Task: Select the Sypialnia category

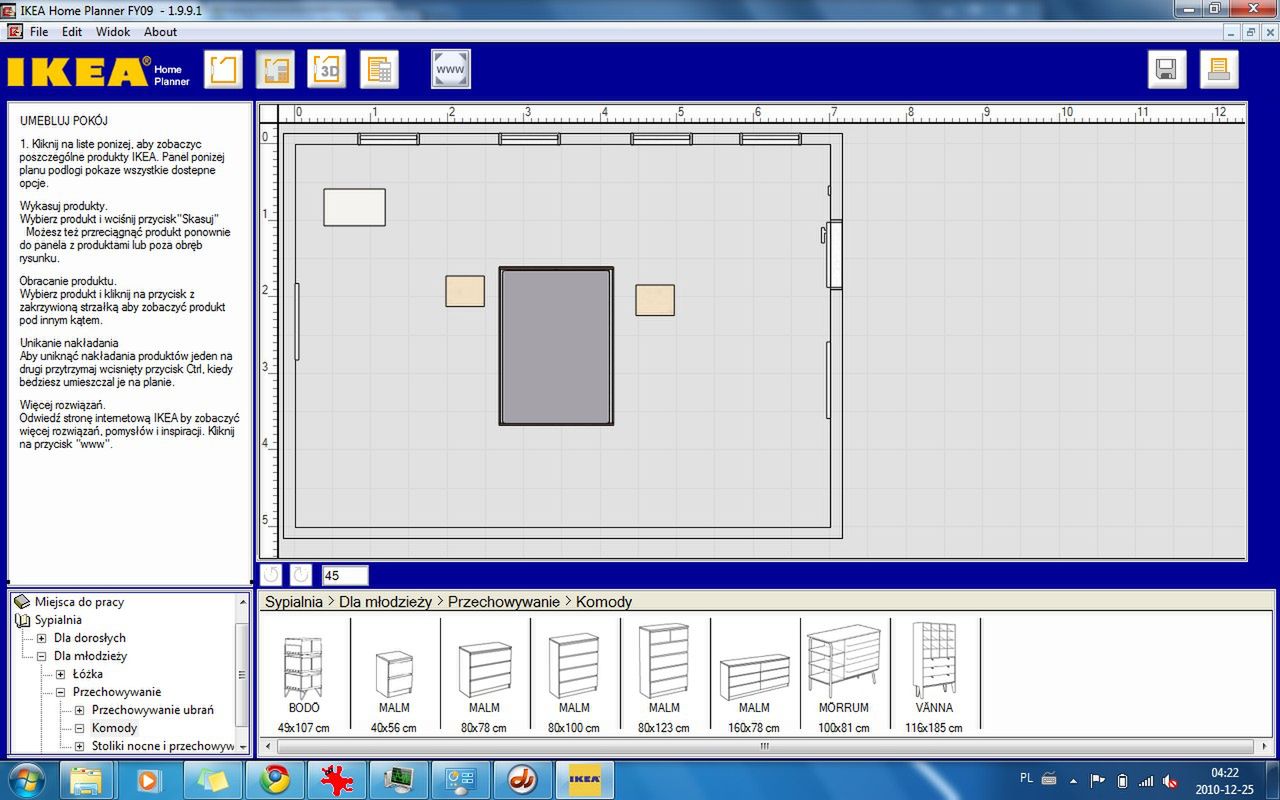Action: pos(58,620)
